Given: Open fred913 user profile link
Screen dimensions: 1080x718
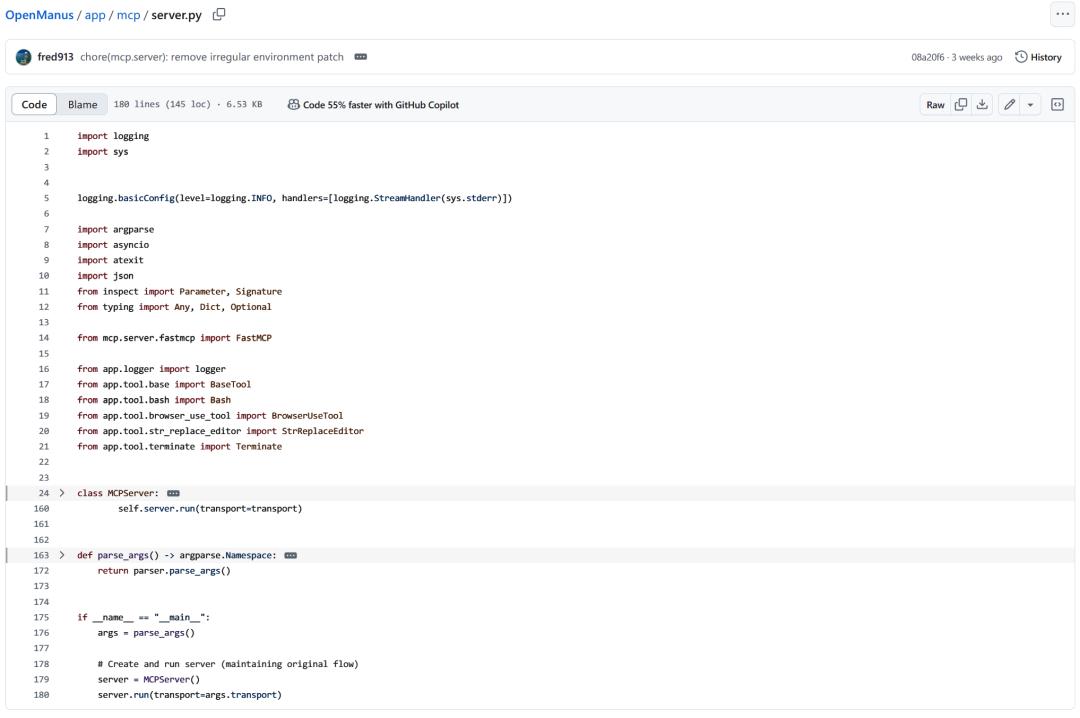Looking at the screenshot, I should [x=55, y=57].
